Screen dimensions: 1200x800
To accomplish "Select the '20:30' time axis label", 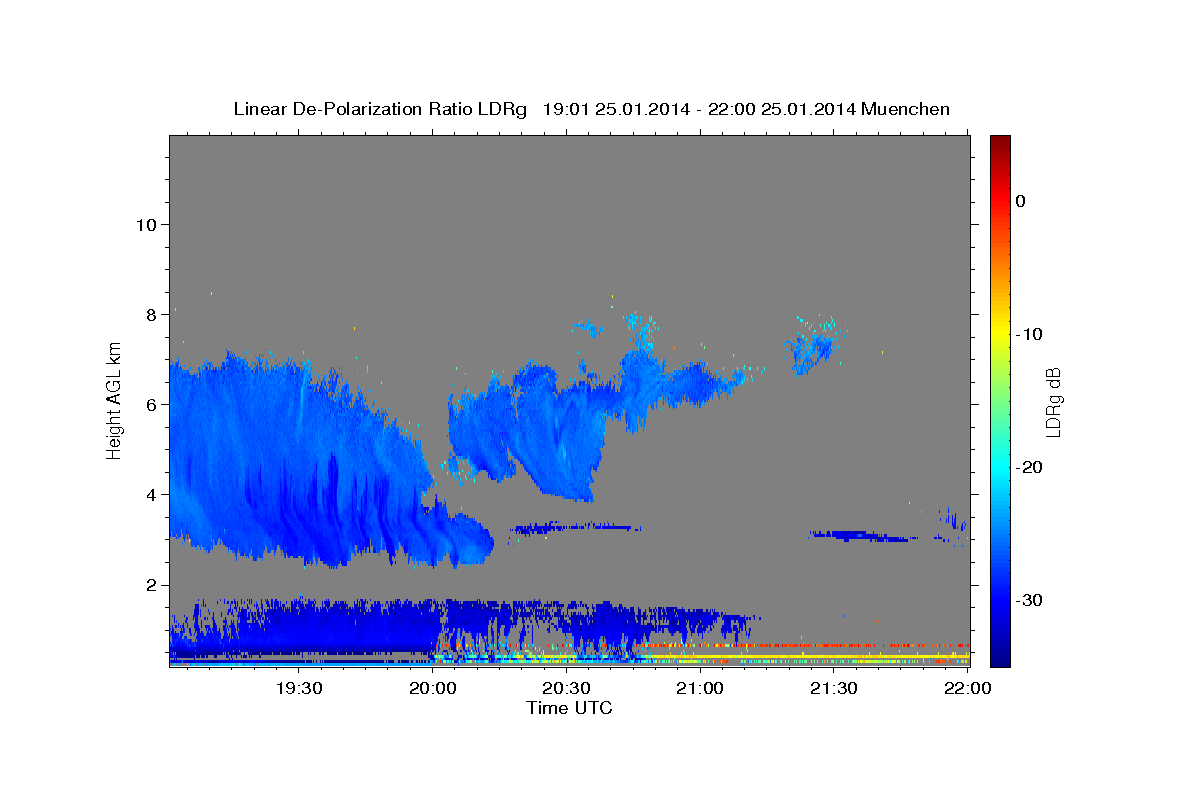I will 566,688.
